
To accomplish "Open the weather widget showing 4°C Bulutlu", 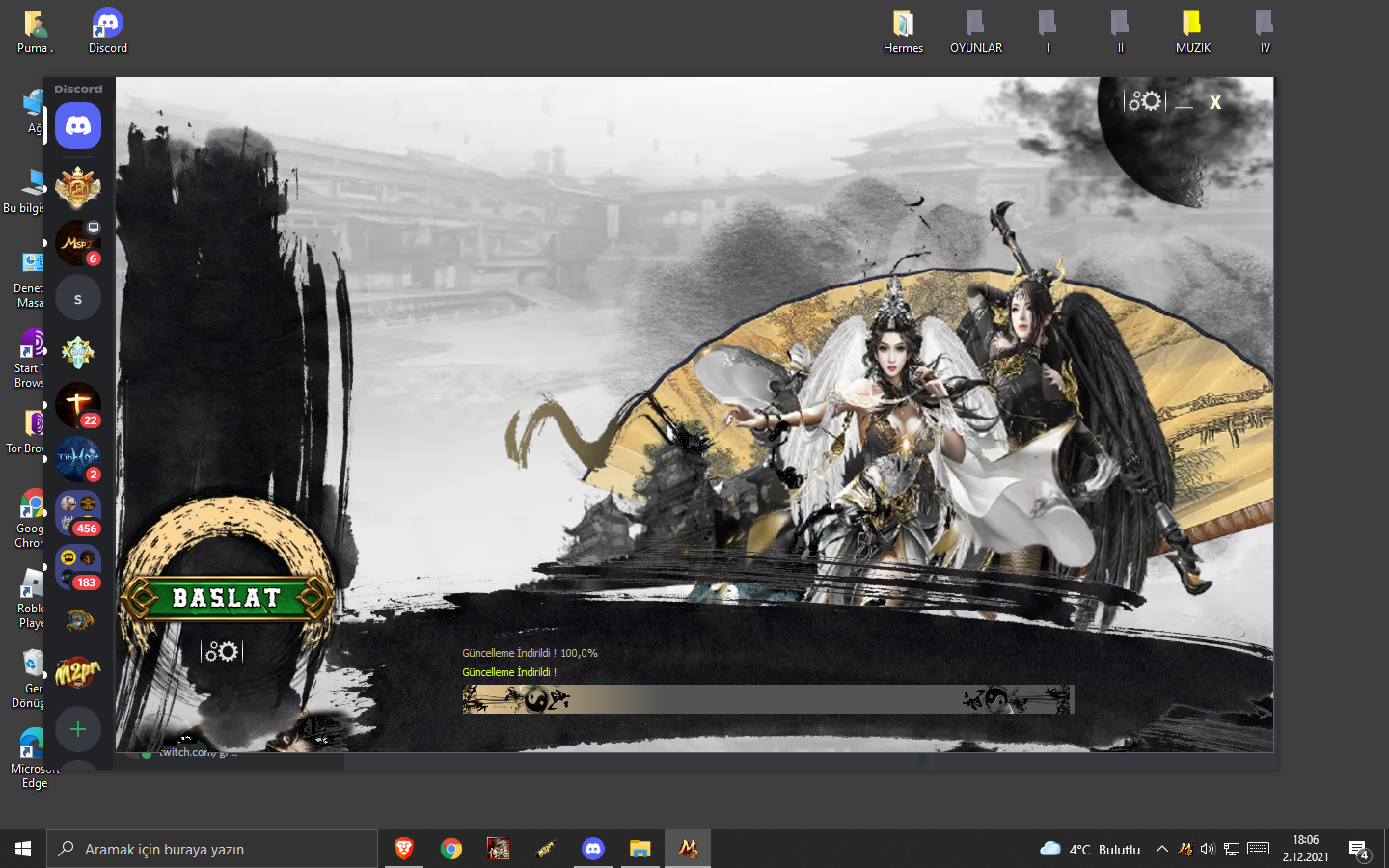I will click(1090, 849).
